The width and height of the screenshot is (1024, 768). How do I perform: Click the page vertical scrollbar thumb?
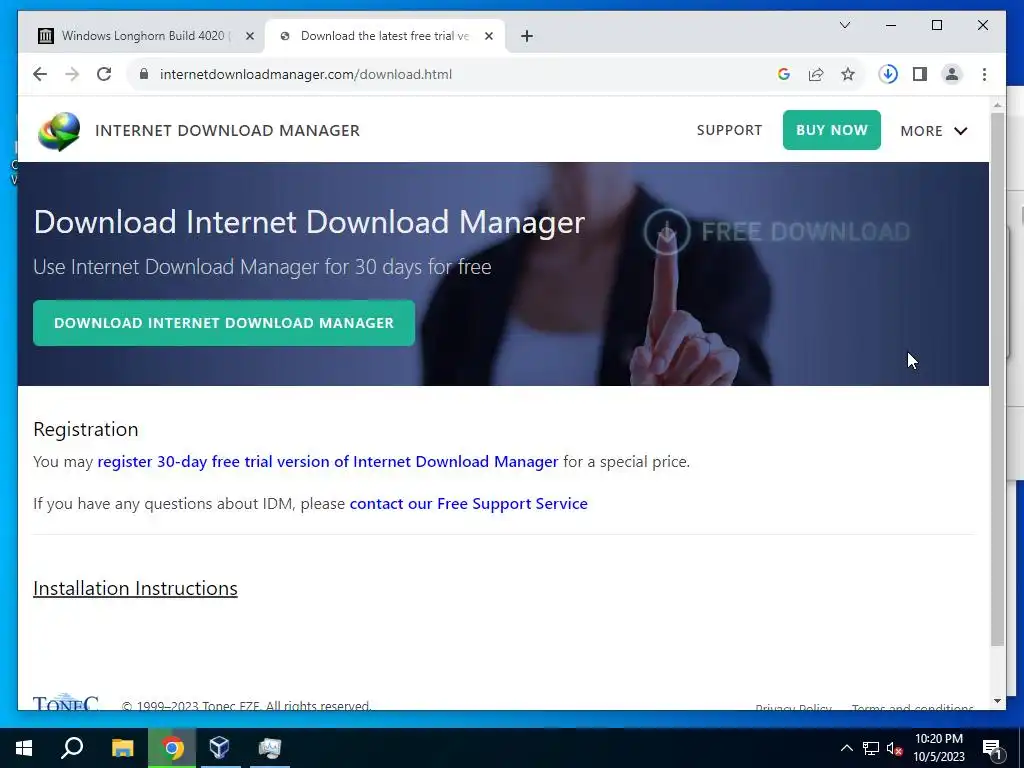[997, 379]
